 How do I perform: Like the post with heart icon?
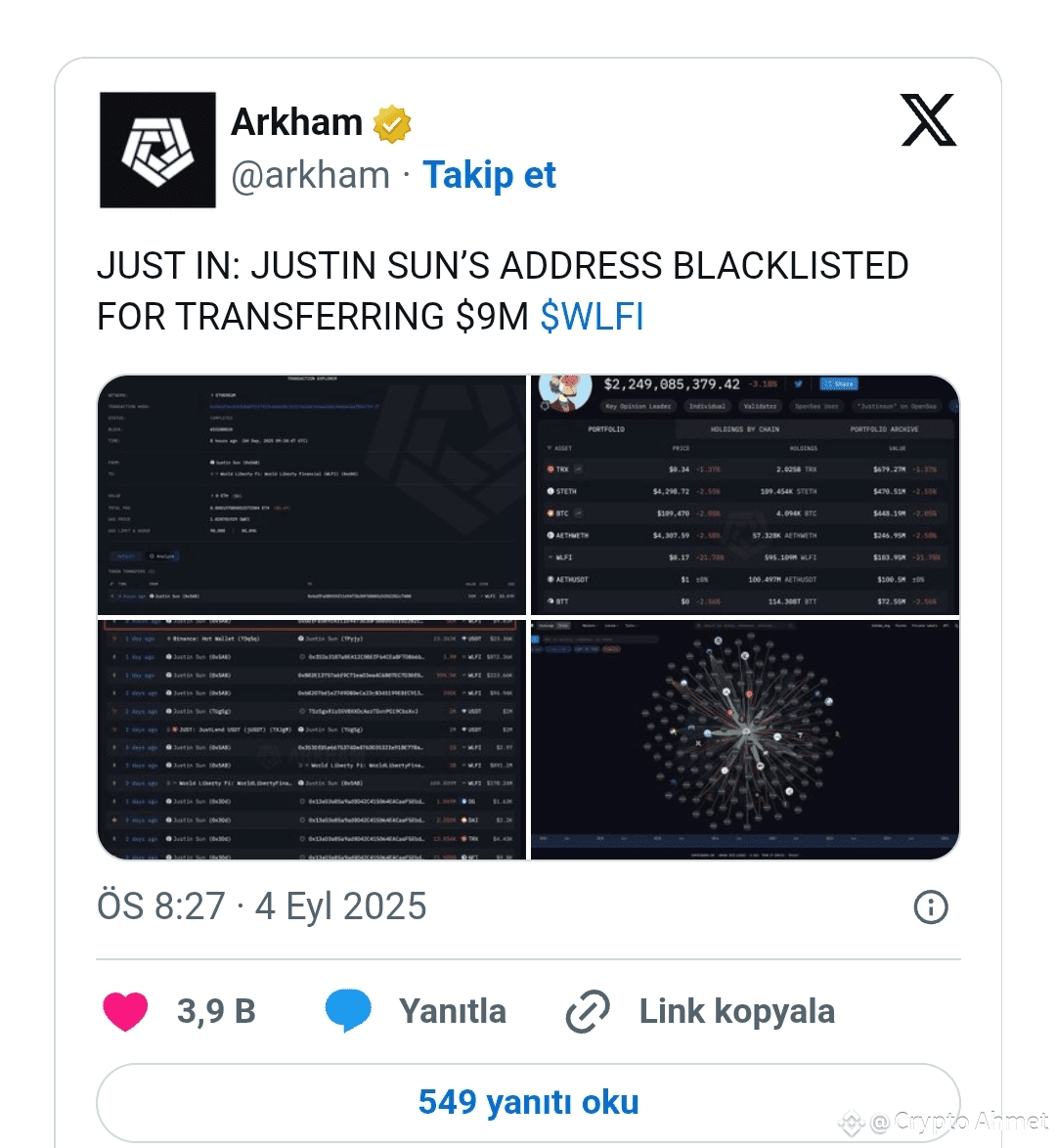point(125,1011)
